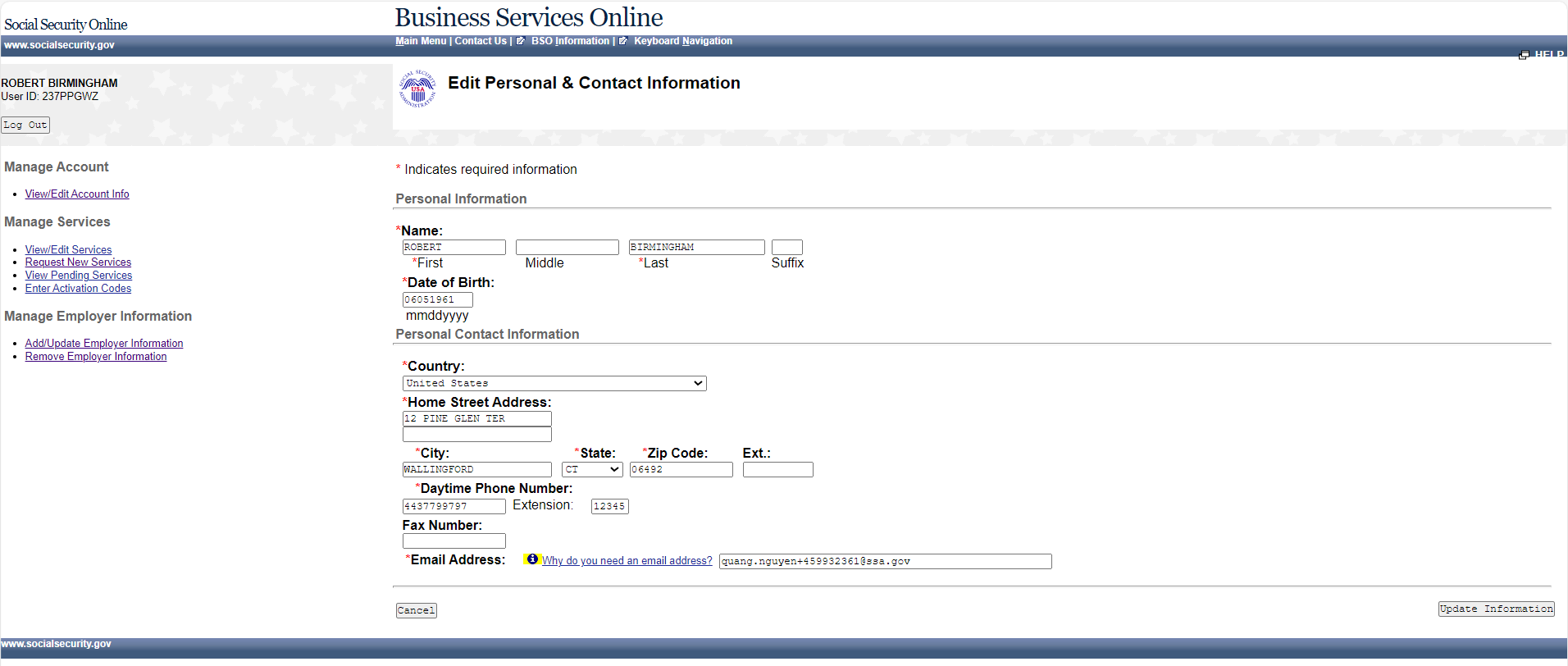The width and height of the screenshot is (1568, 666).
Task: Click the empty second street address line
Action: click(x=476, y=434)
